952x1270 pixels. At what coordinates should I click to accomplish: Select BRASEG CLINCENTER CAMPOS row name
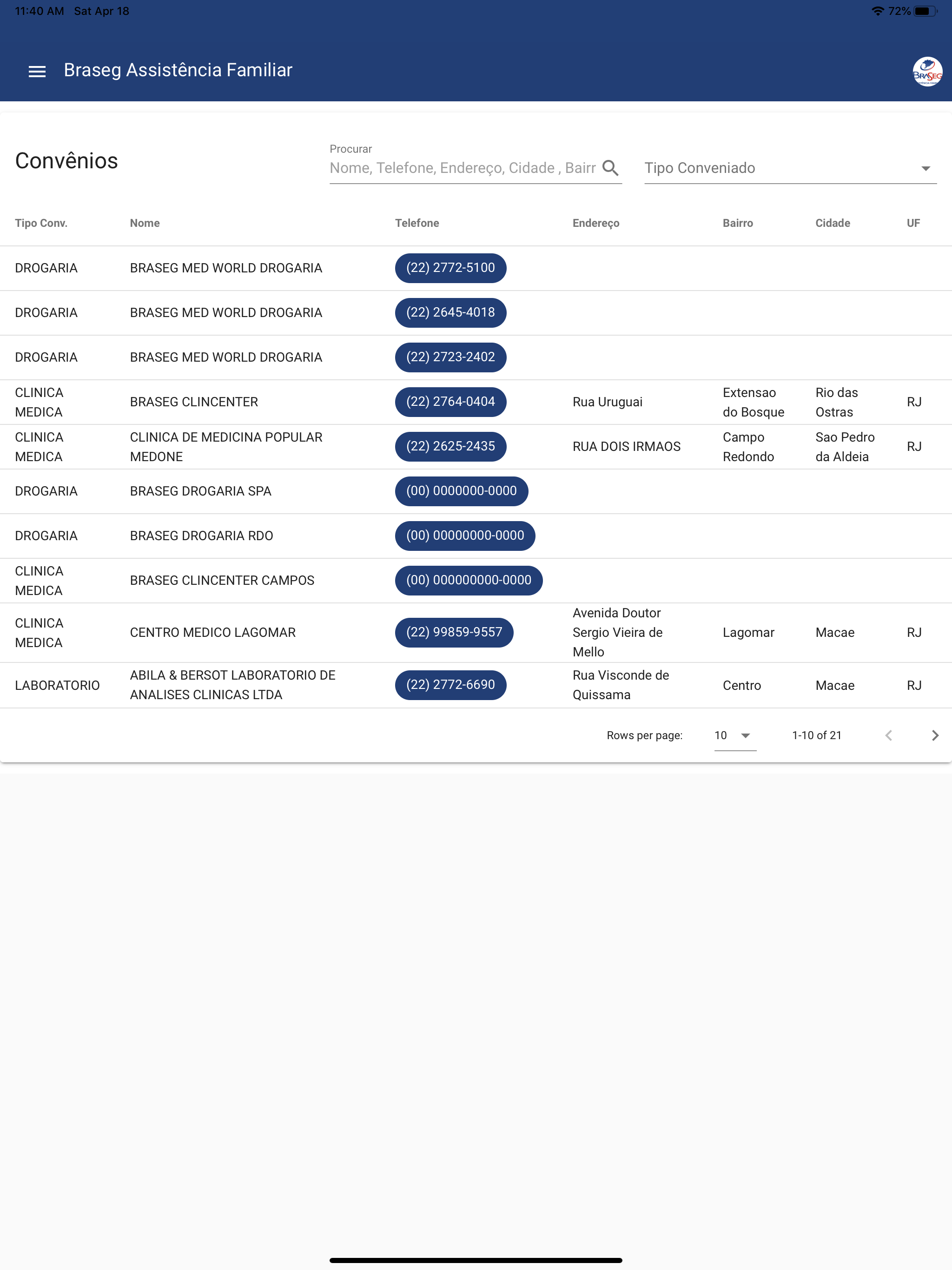[222, 581]
